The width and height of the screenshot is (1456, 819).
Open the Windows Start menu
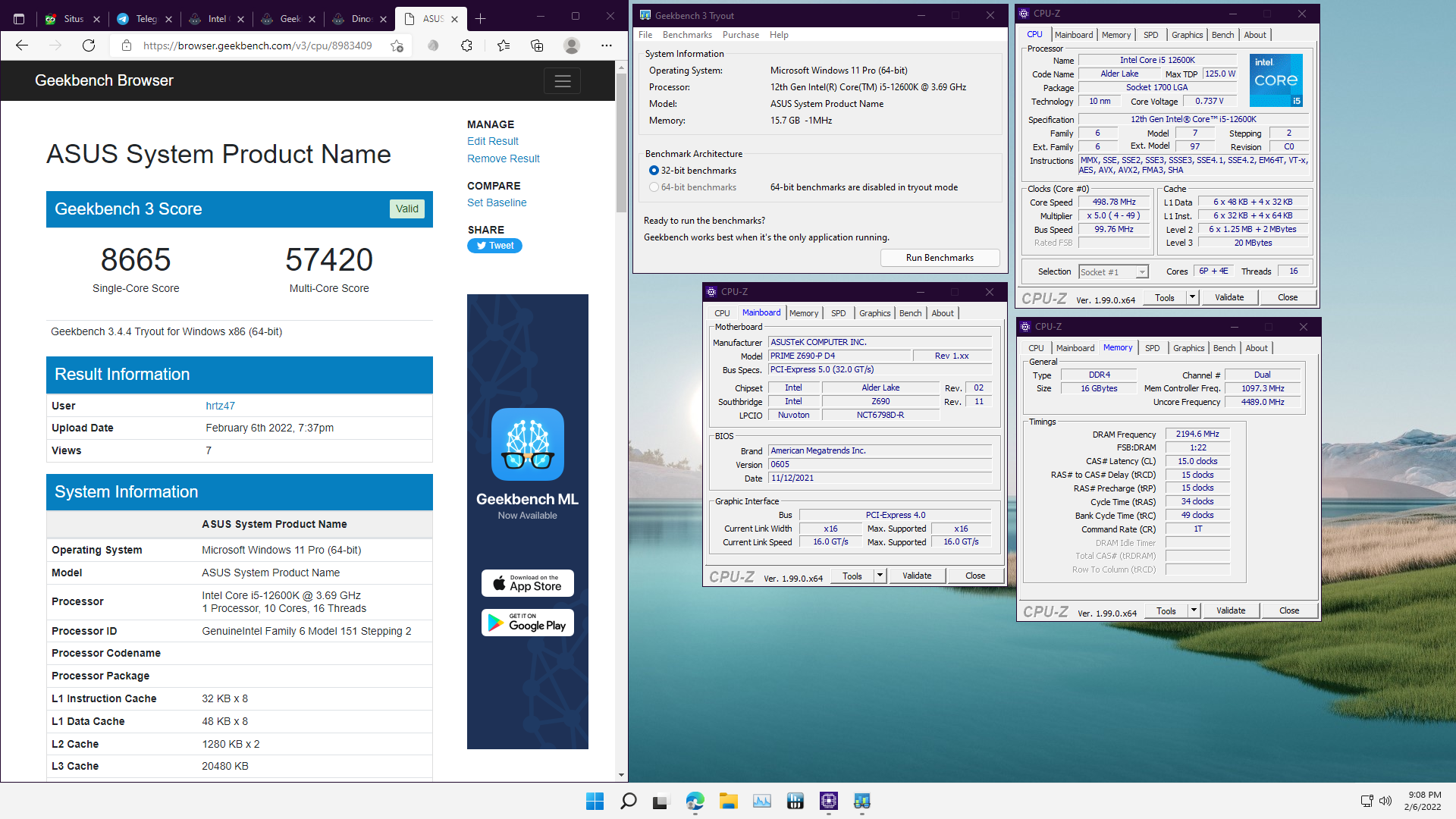(595, 801)
